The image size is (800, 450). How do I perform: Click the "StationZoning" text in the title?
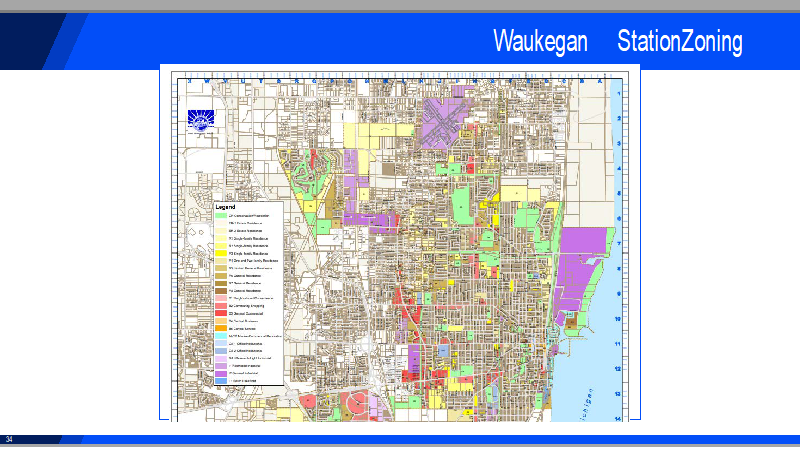680,42
